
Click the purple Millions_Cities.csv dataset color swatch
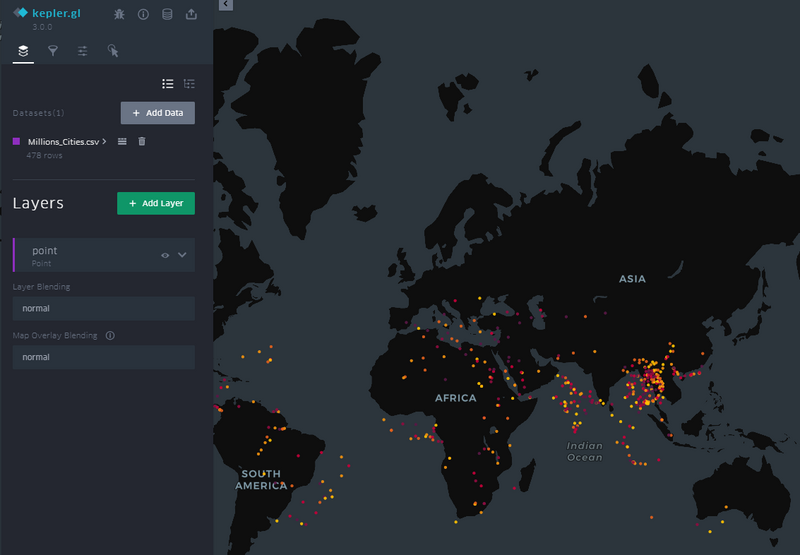coord(17,142)
